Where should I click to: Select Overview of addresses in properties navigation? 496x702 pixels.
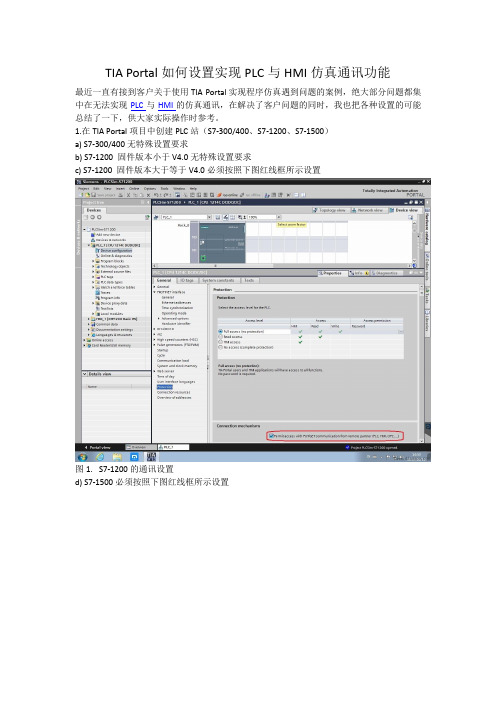click(174, 398)
